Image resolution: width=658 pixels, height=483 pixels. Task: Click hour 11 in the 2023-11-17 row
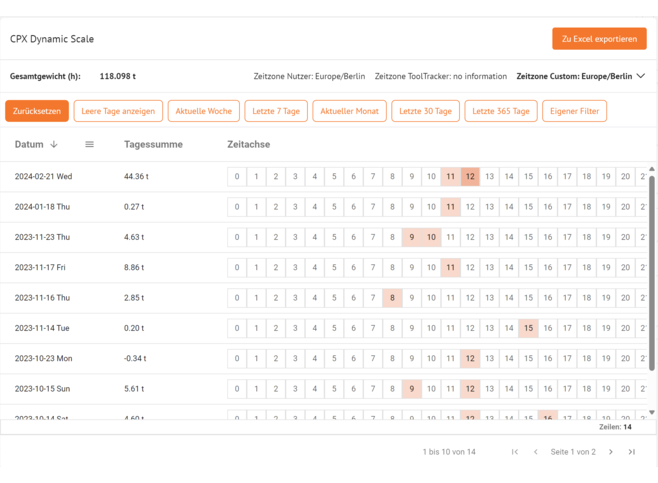pos(451,267)
